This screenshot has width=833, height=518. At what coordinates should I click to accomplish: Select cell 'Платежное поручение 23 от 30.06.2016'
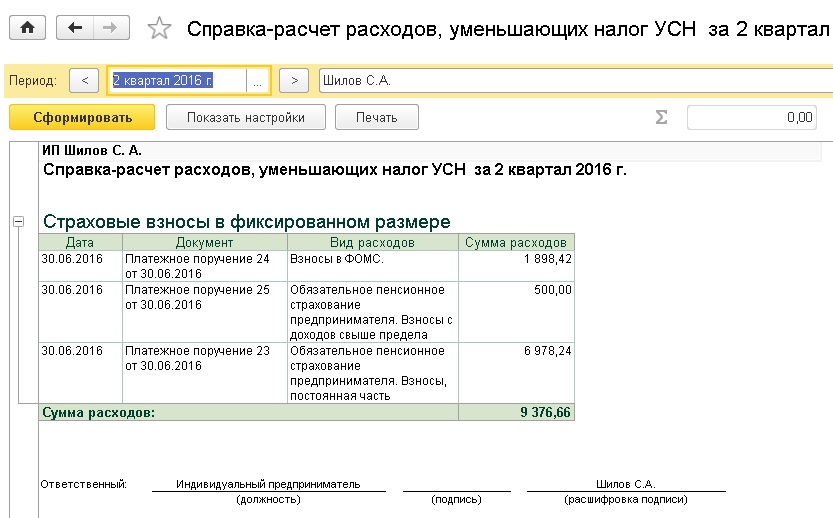(205, 373)
